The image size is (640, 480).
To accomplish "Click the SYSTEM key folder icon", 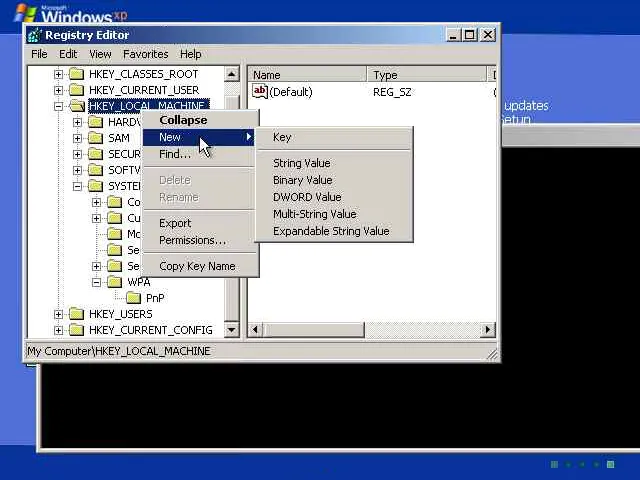I will [x=96, y=186].
